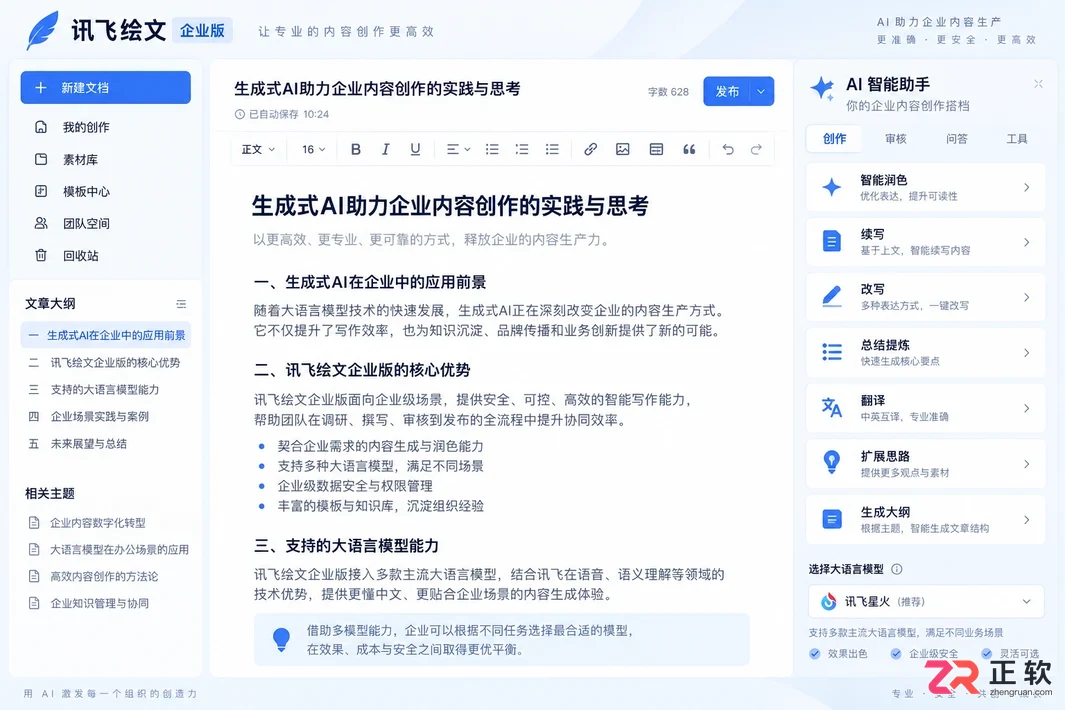Click the 新建文档 button

pos(105,88)
